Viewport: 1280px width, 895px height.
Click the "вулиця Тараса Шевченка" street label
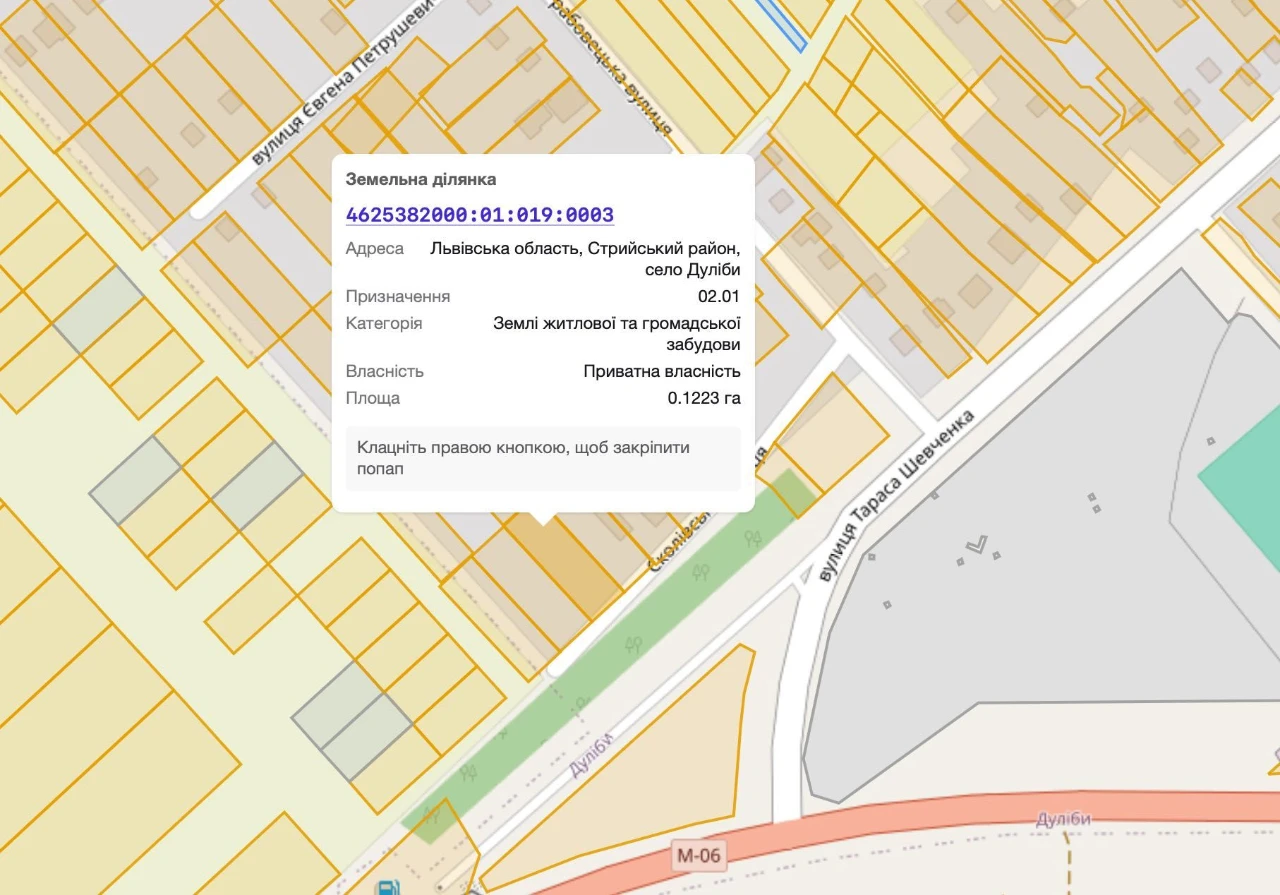(895, 495)
